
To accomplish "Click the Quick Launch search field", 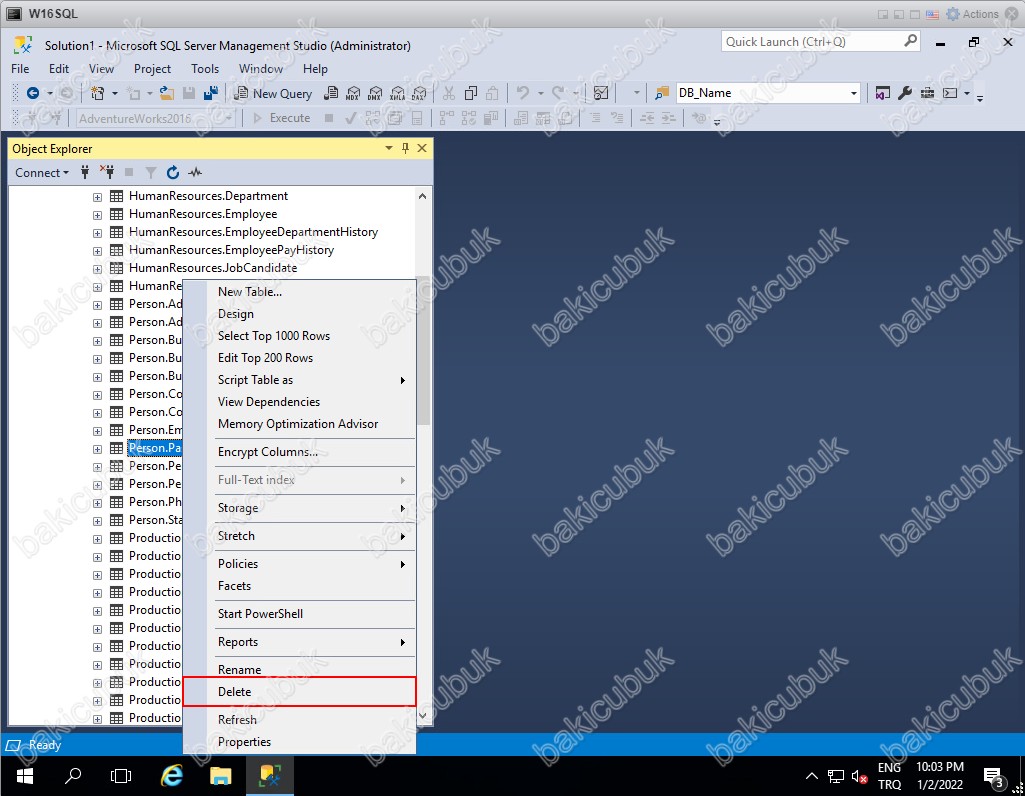I will (x=821, y=42).
